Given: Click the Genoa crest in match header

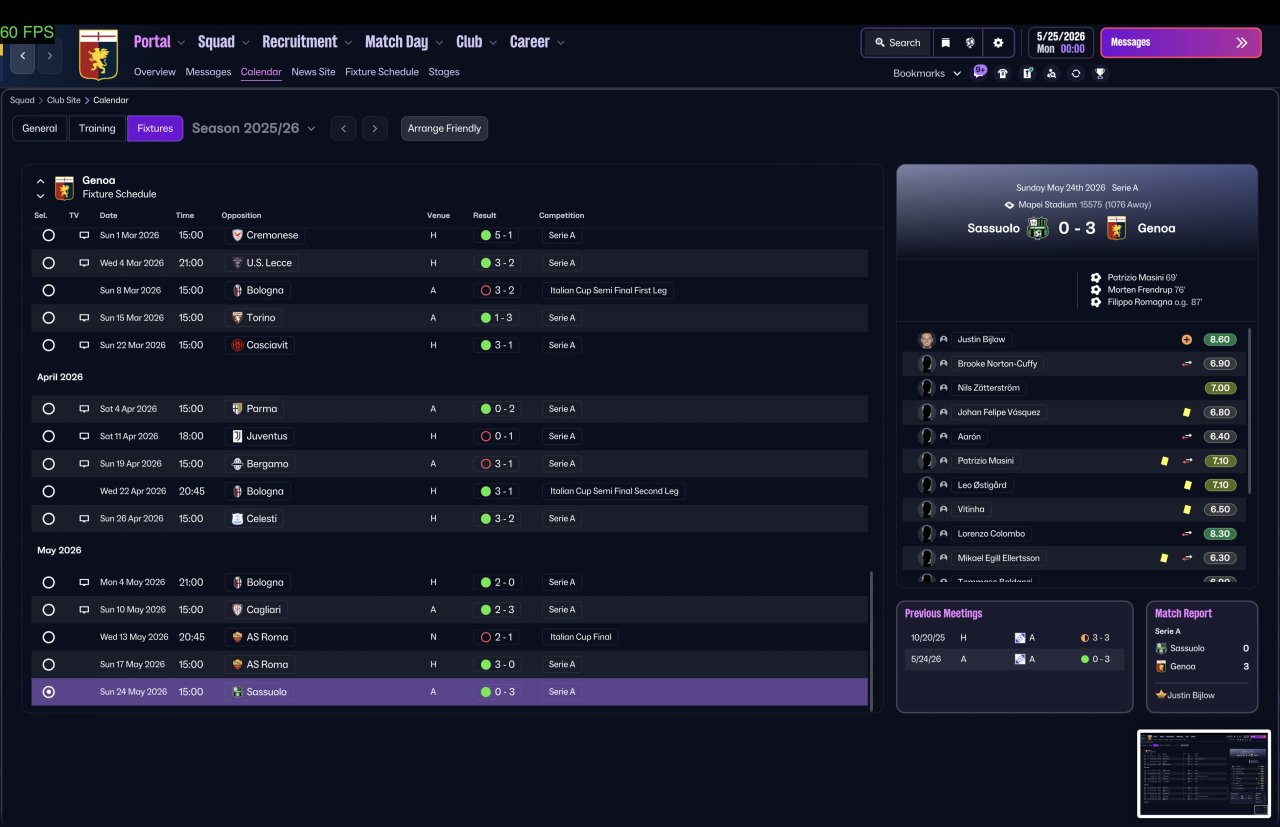Looking at the screenshot, I should (x=1116, y=228).
